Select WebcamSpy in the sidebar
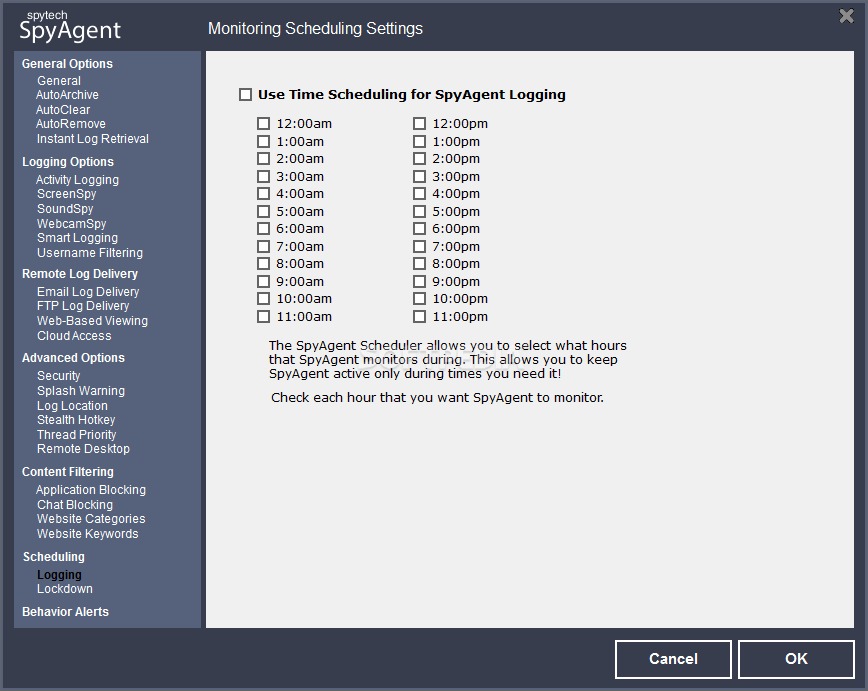Viewport: 868px width, 691px height. [71, 224]
